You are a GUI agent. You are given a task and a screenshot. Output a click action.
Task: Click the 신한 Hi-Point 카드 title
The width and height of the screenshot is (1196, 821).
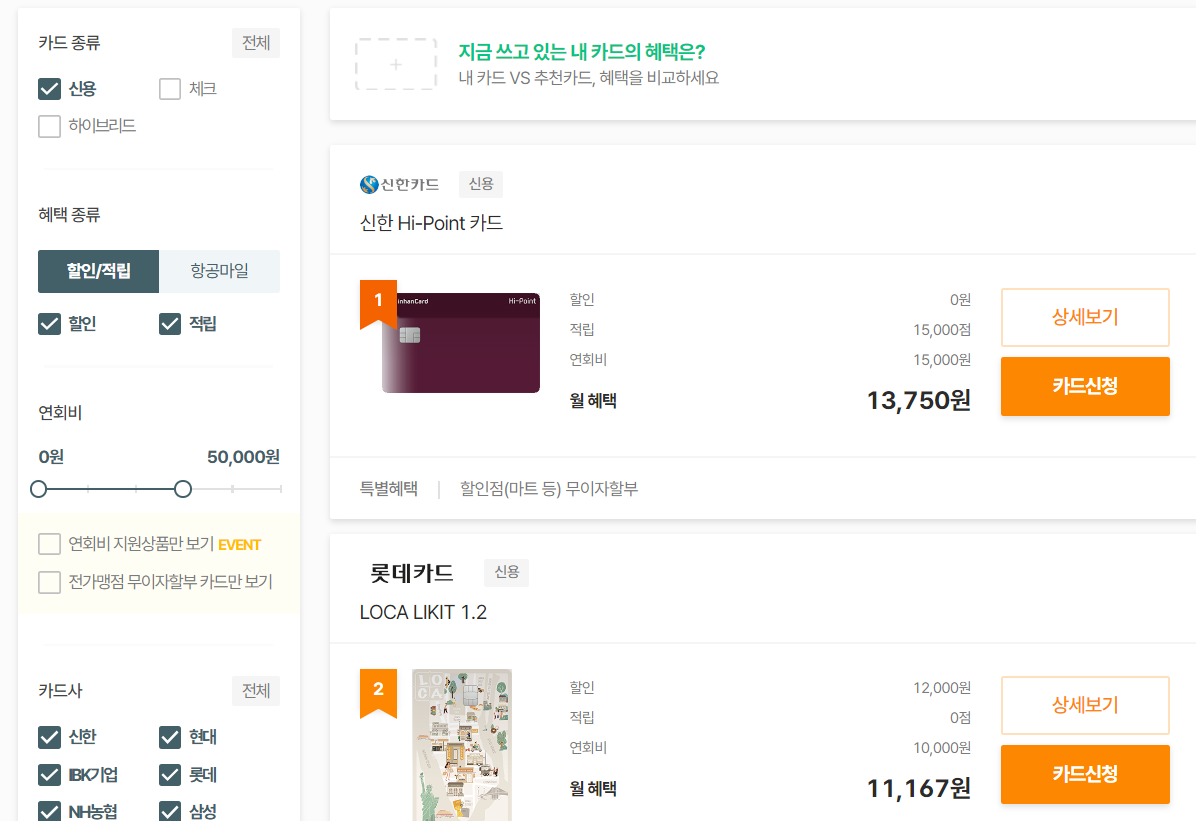pyautogui.click(x=431, y=224)
